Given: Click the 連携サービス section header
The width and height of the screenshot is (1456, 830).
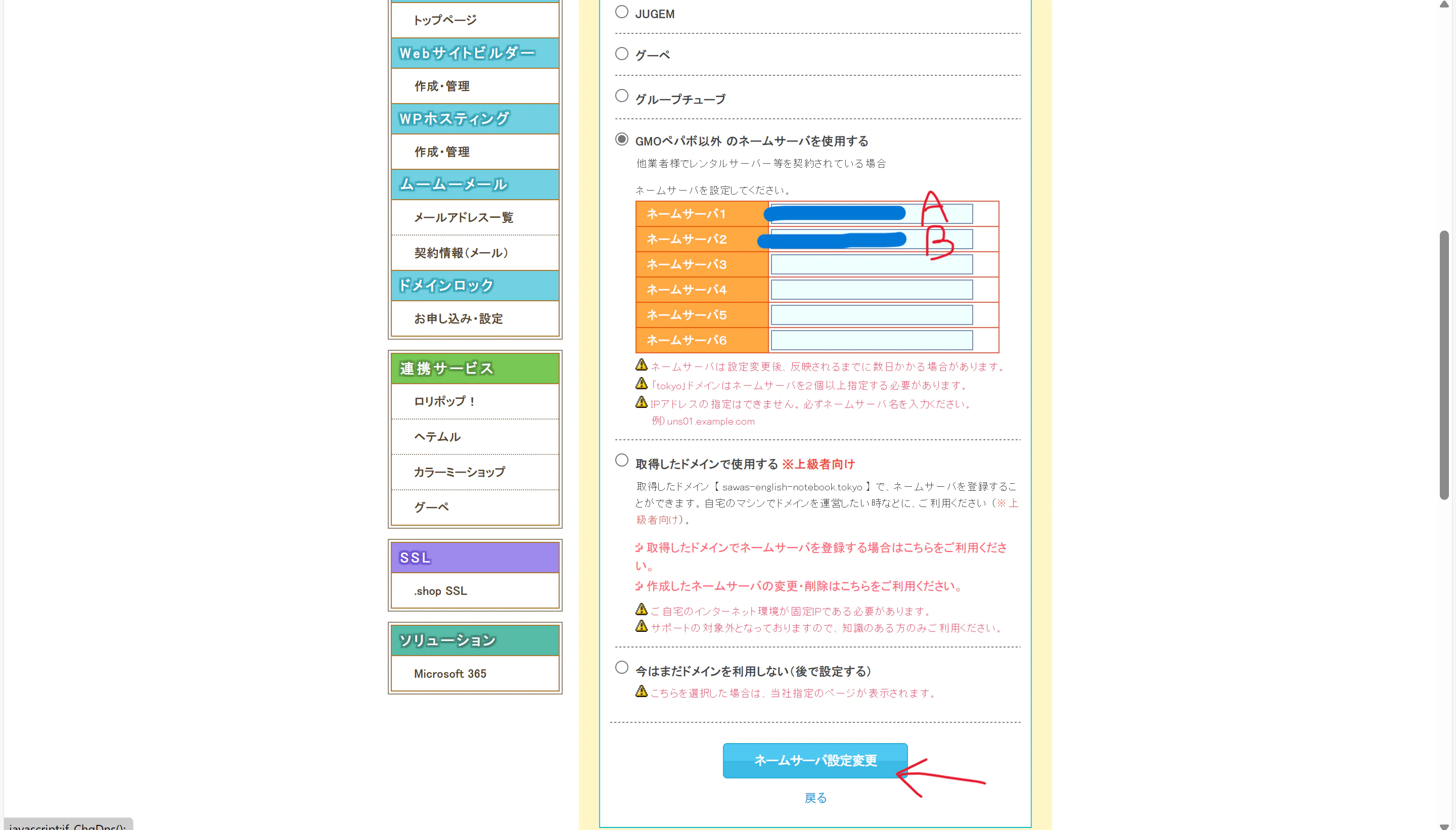Looking at the screenshot, I should tap(475, 368).
